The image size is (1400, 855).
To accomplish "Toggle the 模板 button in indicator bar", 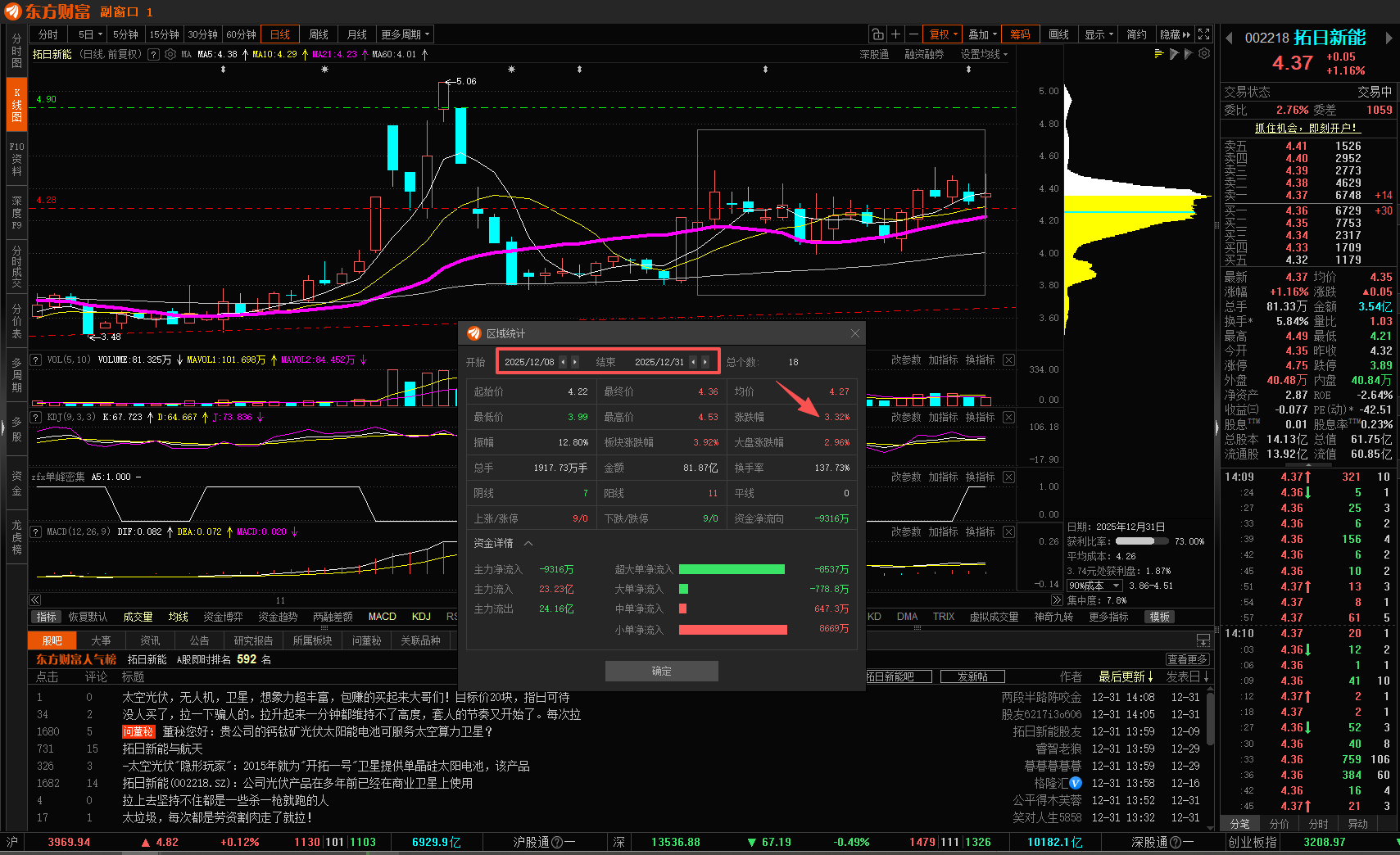I will (1159, 617).
